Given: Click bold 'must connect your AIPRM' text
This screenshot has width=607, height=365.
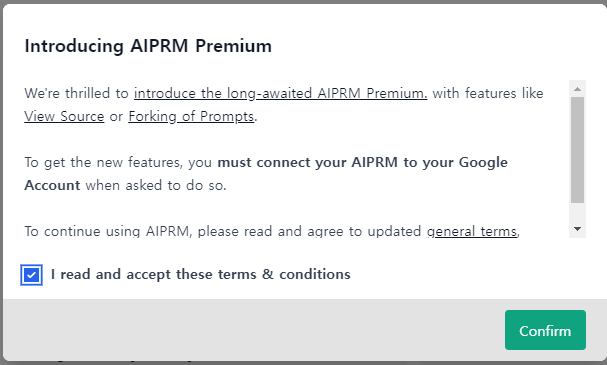Looking at the screenshot, I should coord(308,162).
